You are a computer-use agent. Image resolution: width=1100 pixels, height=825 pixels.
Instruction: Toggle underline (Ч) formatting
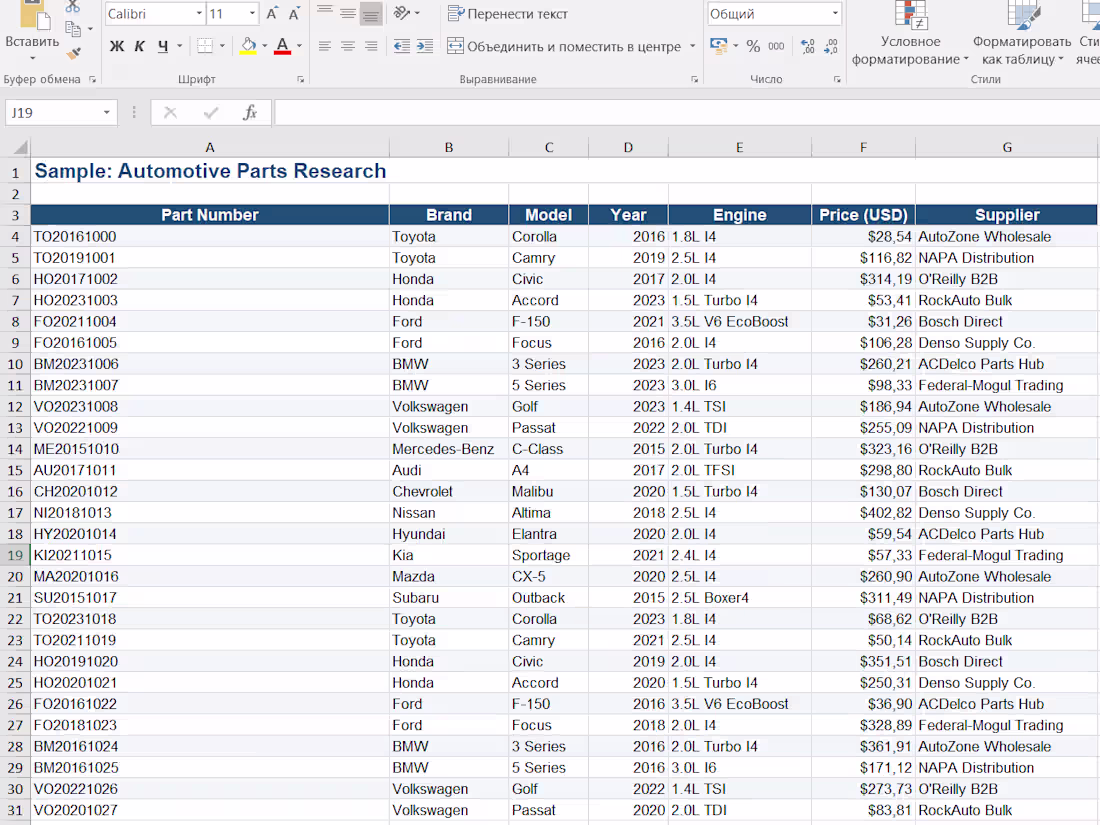163,46
